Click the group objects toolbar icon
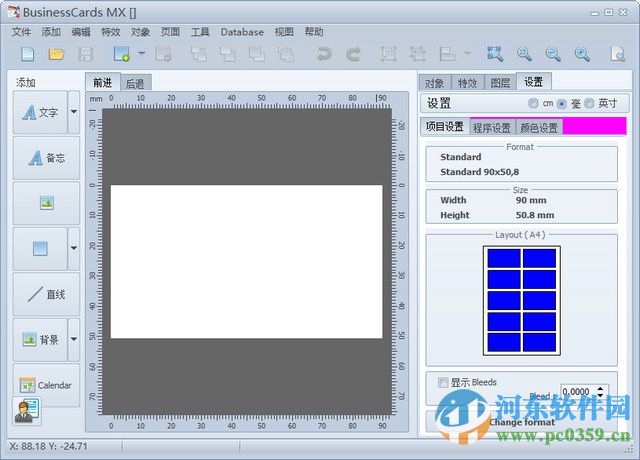Screen dimensions: 640x460 click(x=389, y=54)
